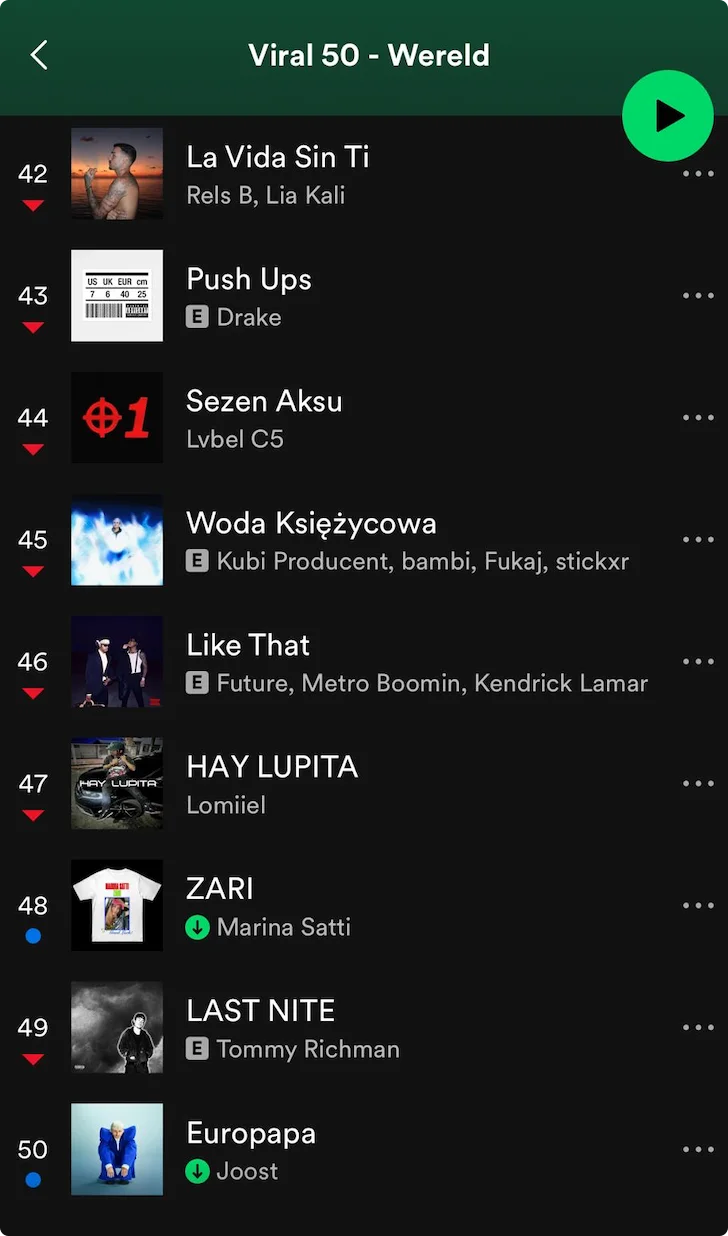Show options menu for Europapa
728x1236 pixels.
pyautogui.click(x=697, y=1150)
